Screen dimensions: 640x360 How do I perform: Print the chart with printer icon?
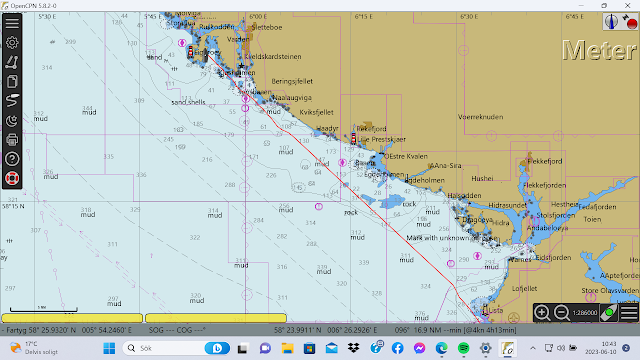(x=12, y=140)
